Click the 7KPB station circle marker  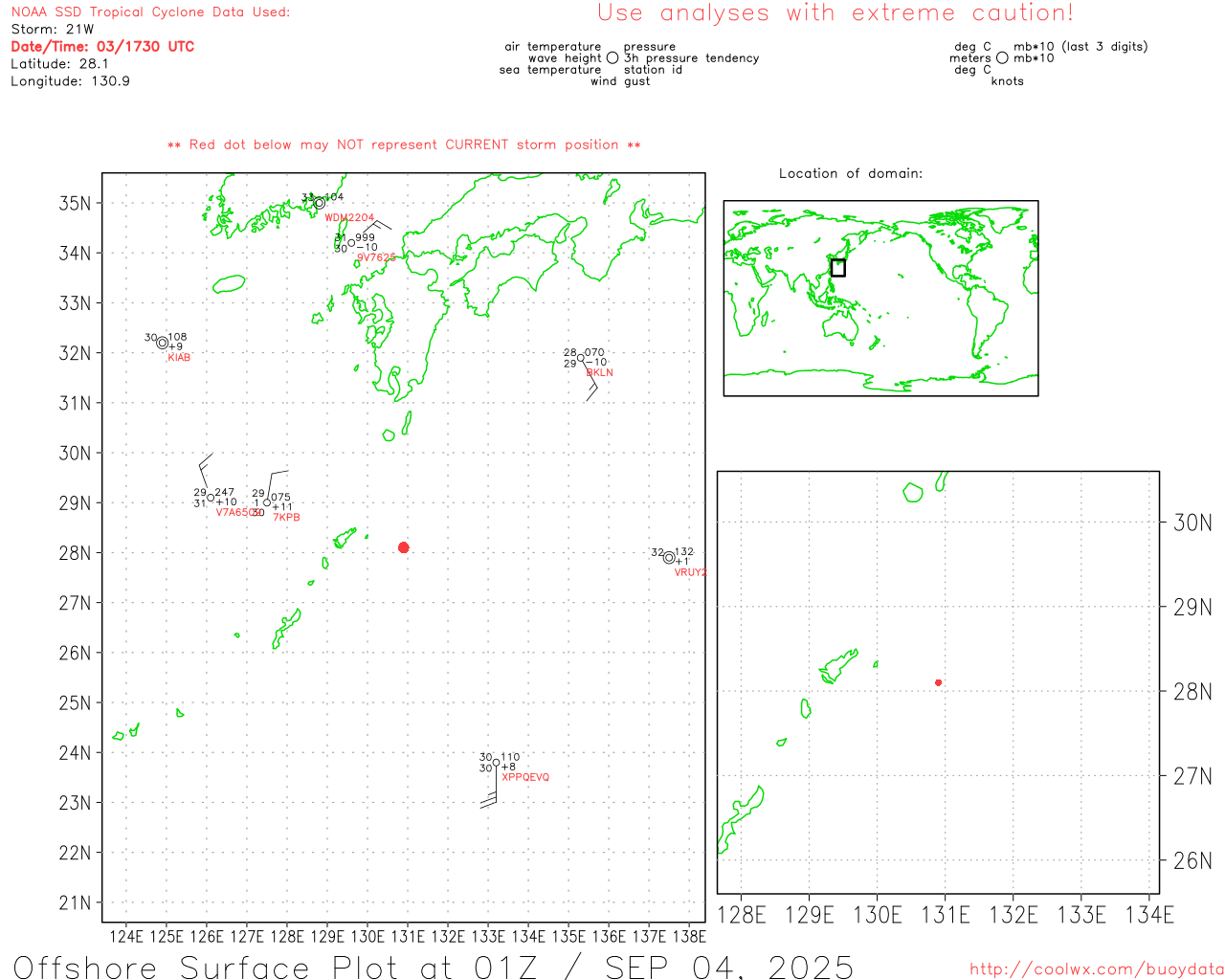267,502
